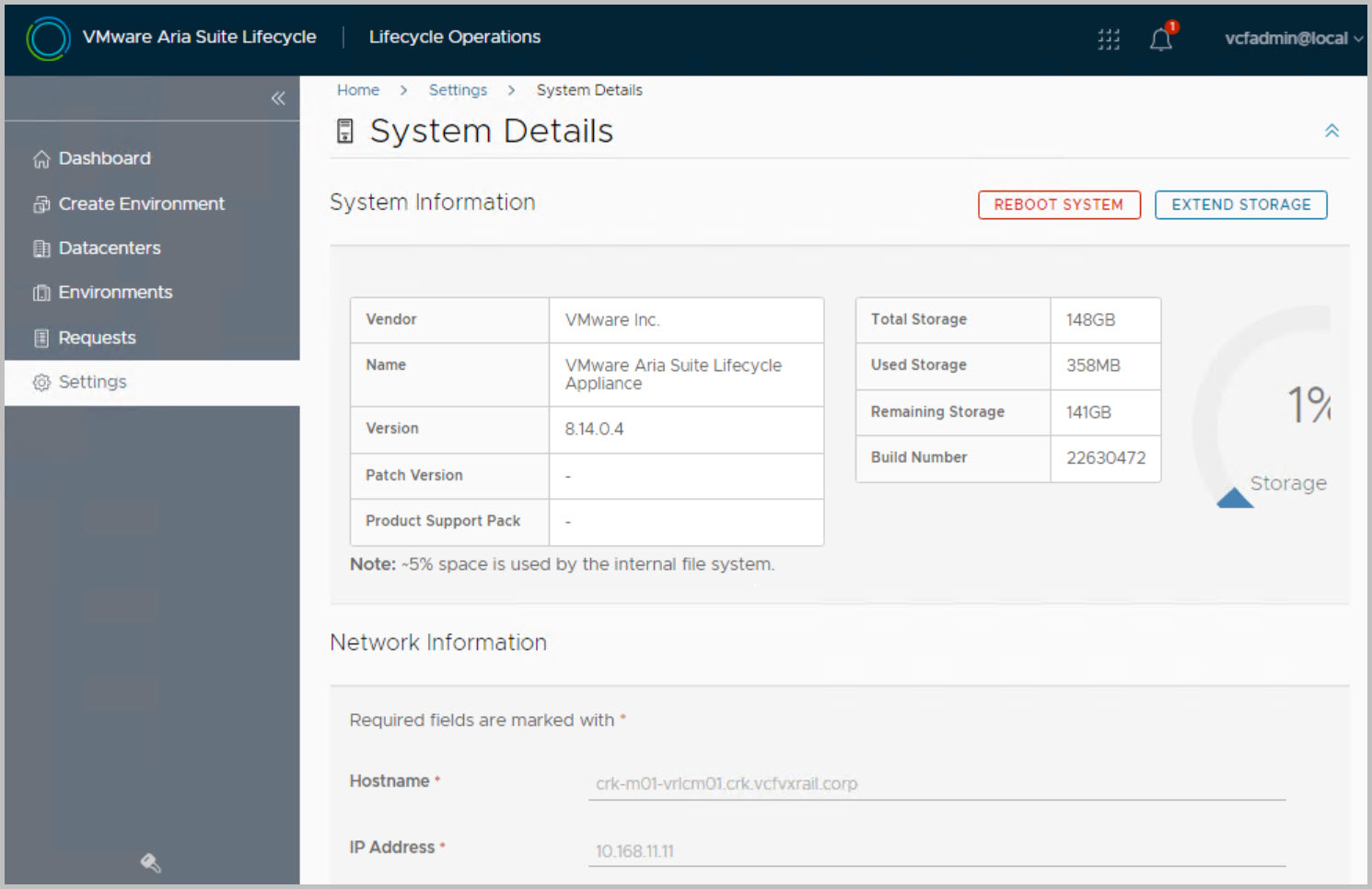The image size is (1372, 889).
Task: Open the notifications bell icon
Action: click(x=1160, y=40)
